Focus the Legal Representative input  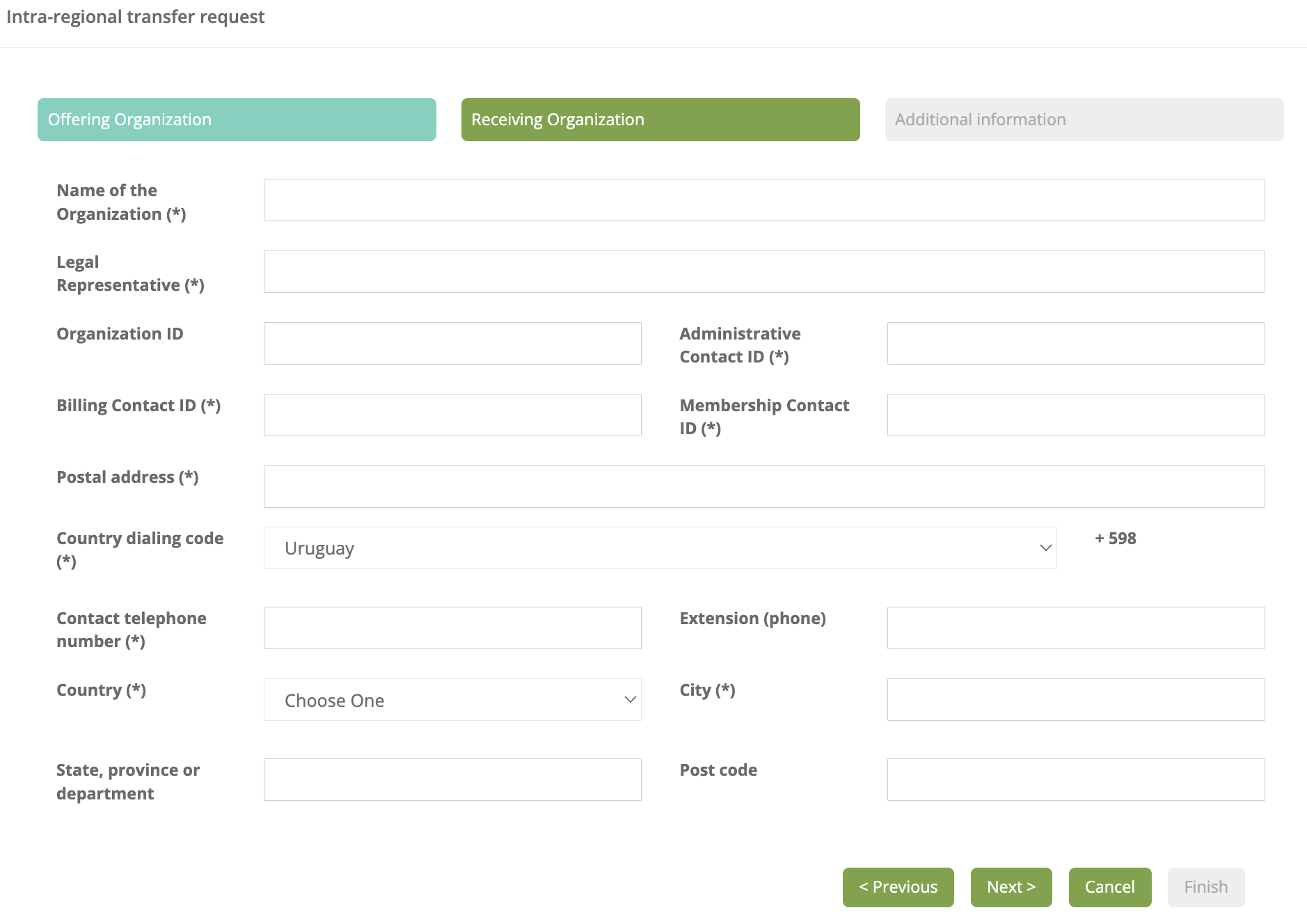(x=763, y=272)
